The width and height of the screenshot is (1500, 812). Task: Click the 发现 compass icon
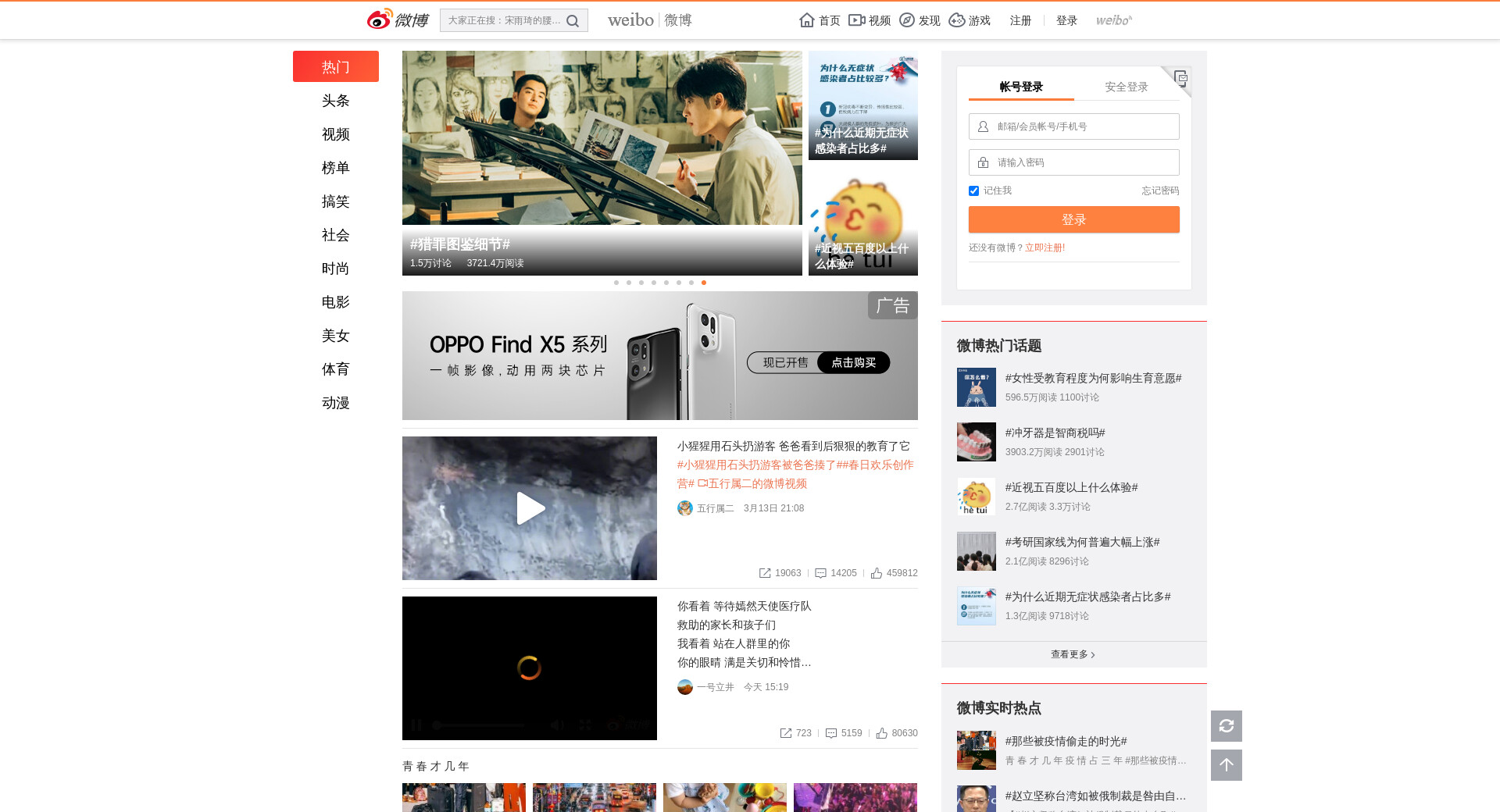click(906, 20)
